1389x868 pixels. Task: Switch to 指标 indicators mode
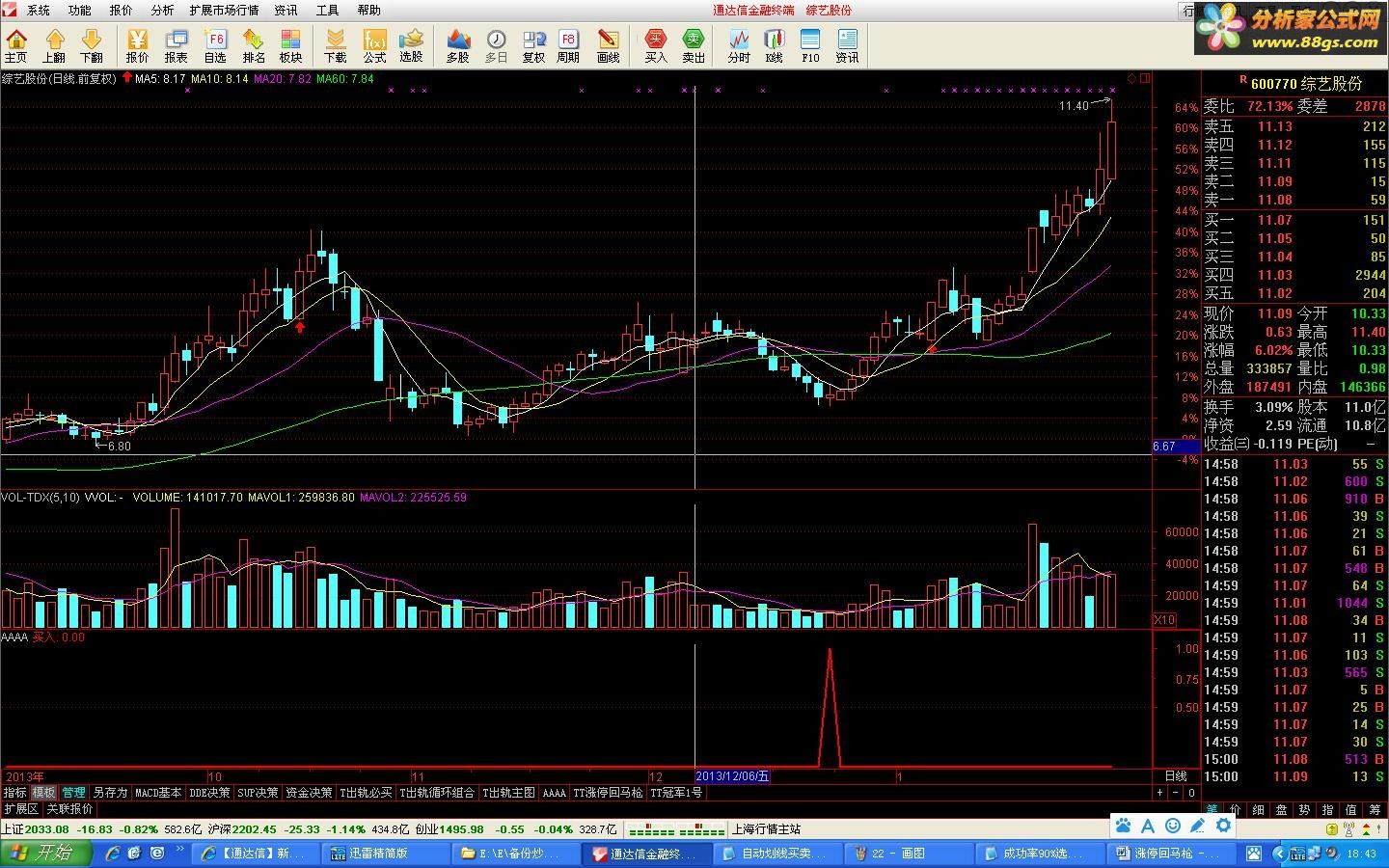(x=14, y=792)
